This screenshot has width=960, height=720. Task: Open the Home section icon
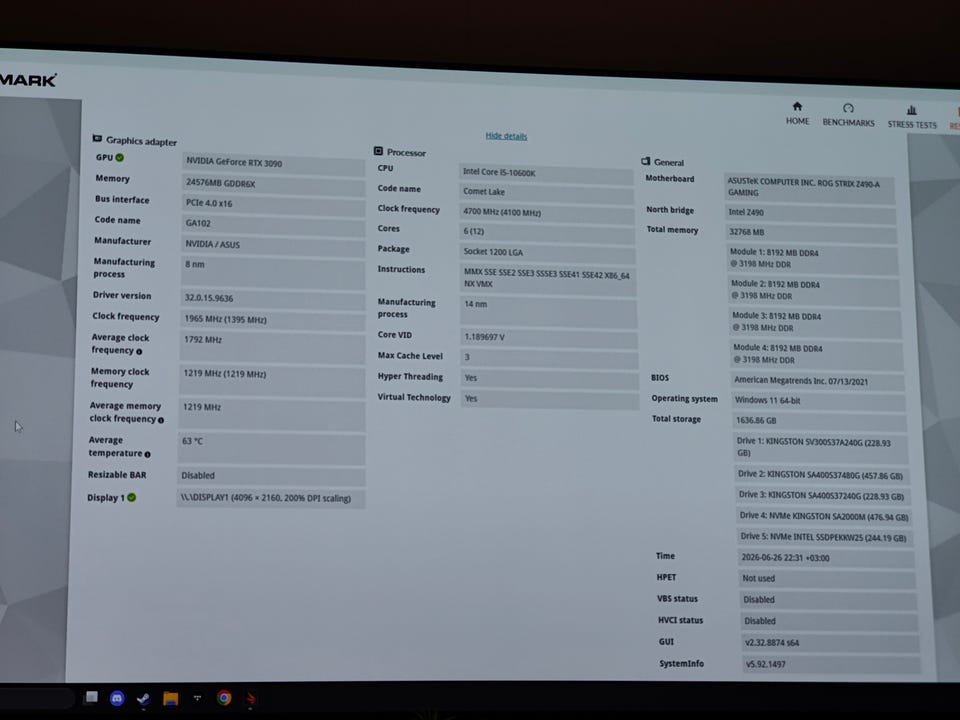(797, 107)
